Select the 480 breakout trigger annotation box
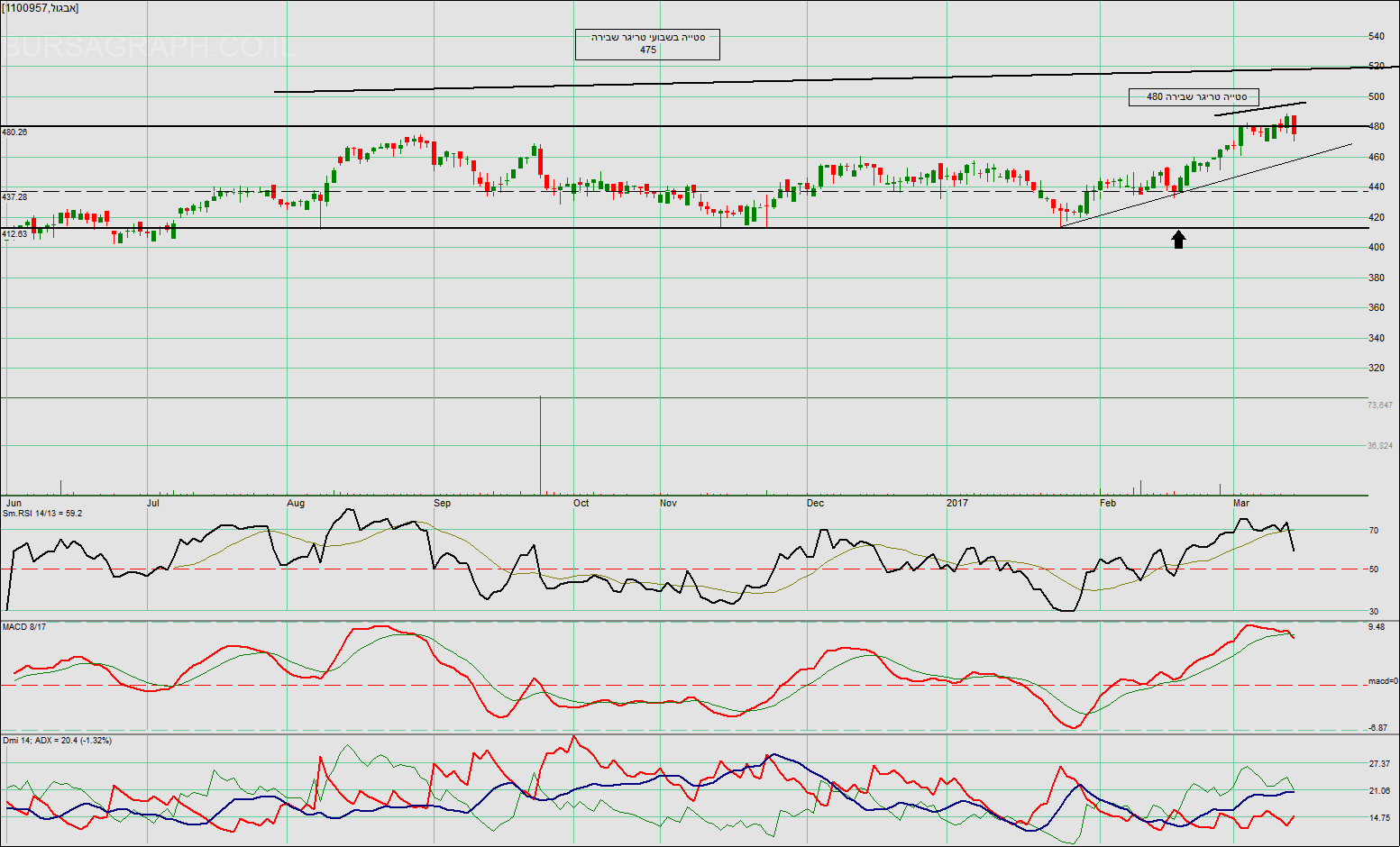Image resolution: width=1400 pixels, height=847 pixels. click(1194, 96)
